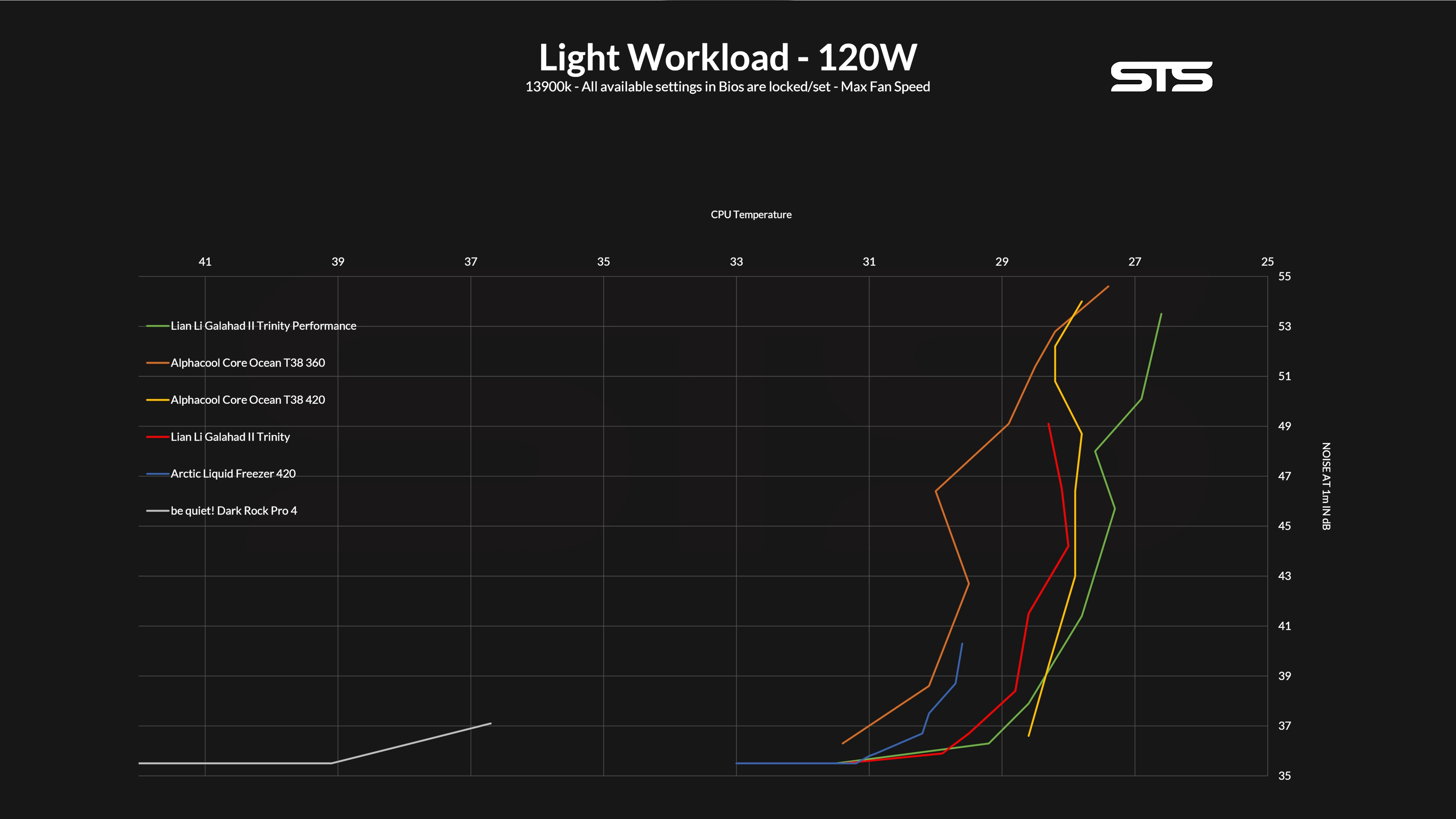The image size is (1456, 819).
Task: Click red legend line for Galahad II Trinity
Action: pos(158,437)
